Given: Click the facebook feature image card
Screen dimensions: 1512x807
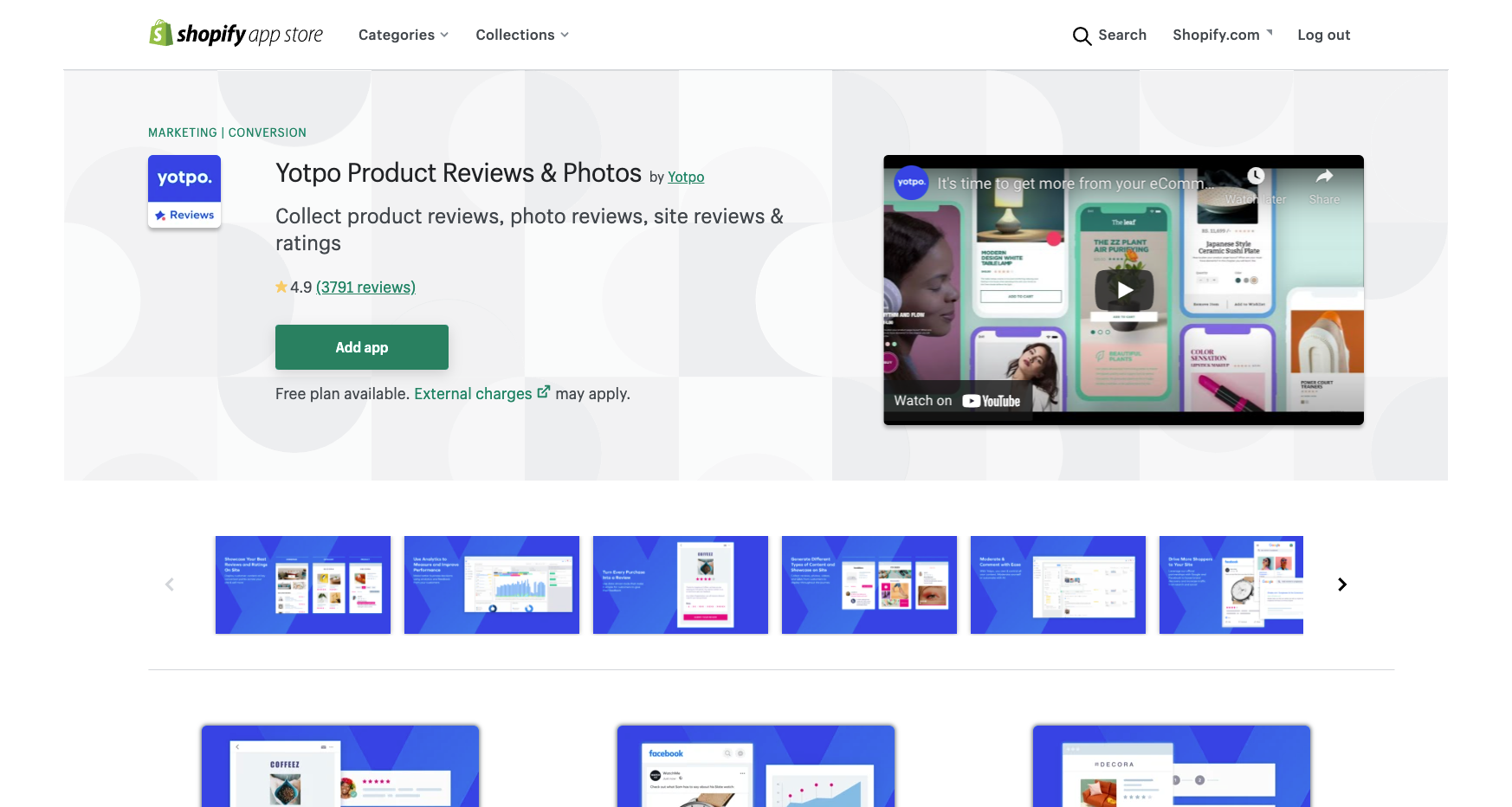Looking at the screenshot, I should (756, 766).
